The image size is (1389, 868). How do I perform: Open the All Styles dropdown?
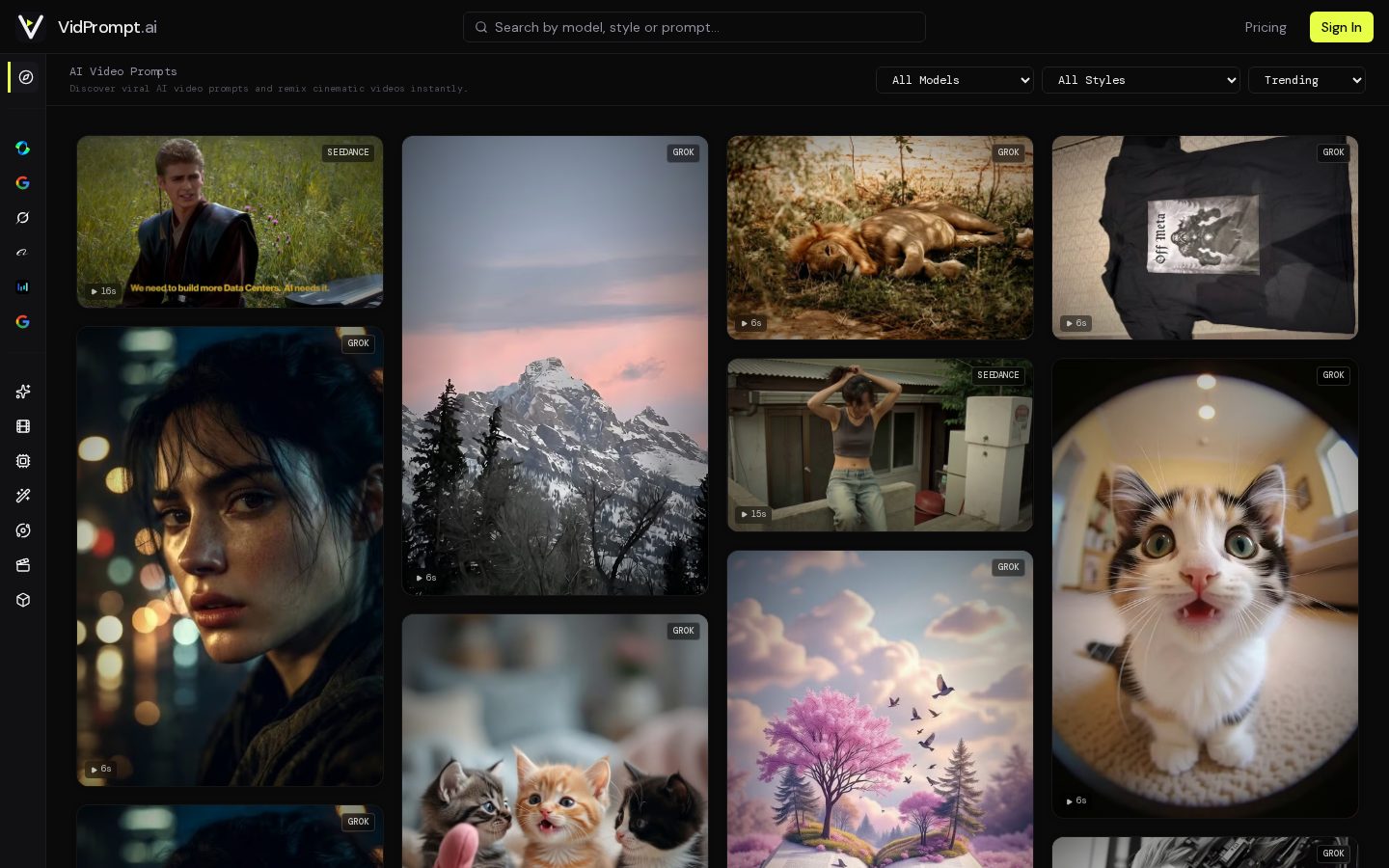pyautogui.click(x=1140, y=80)
